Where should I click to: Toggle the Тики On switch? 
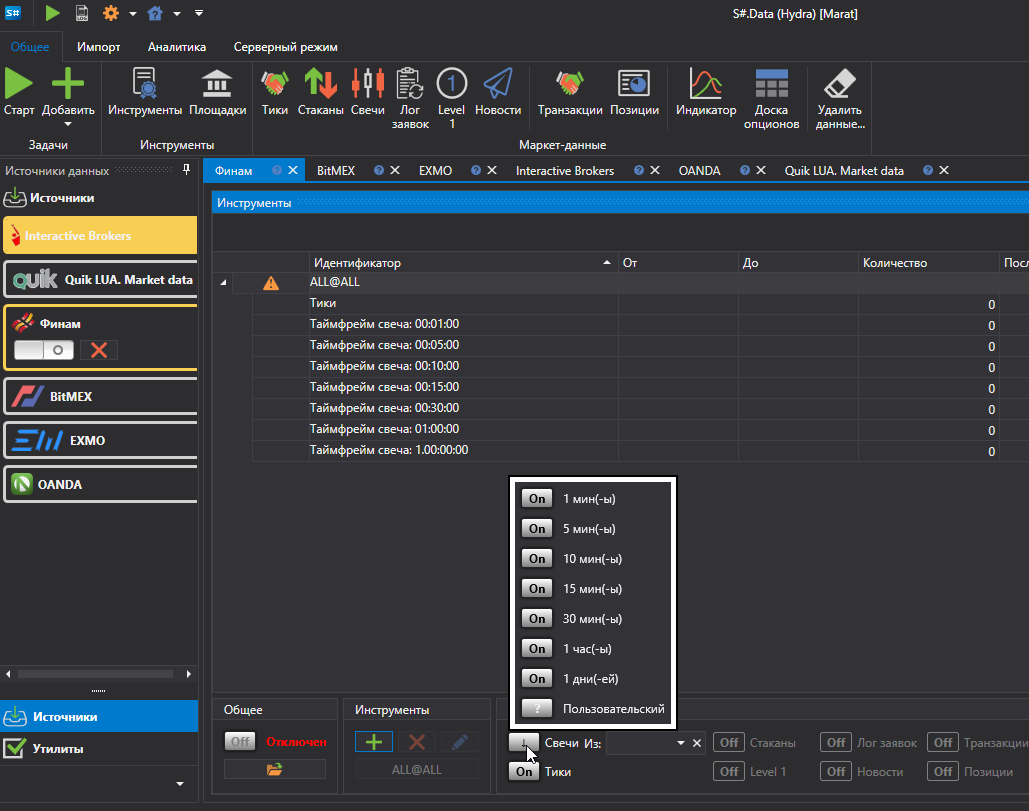tap(524, 772)
